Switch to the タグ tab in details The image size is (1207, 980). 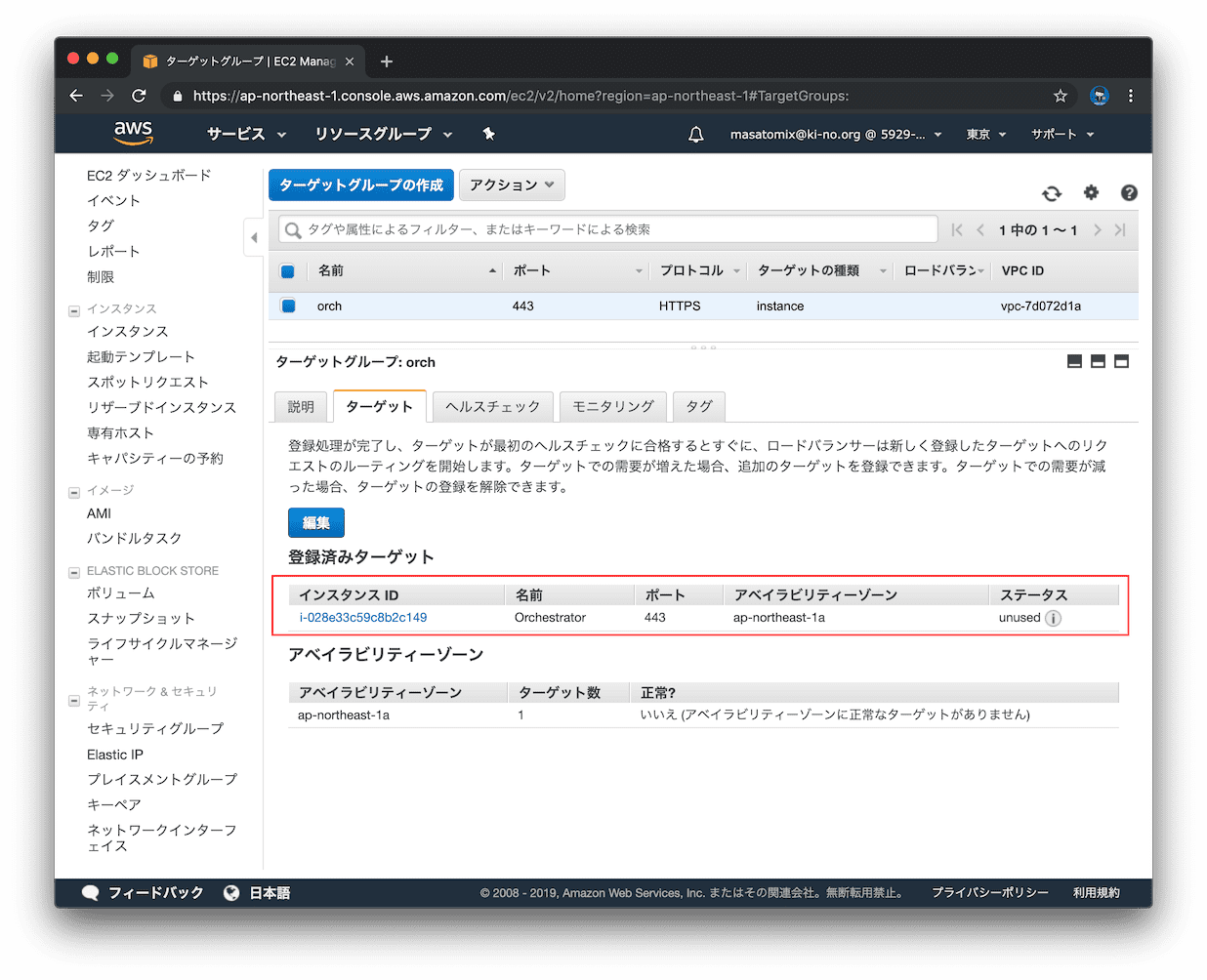[x=699, y=407]
